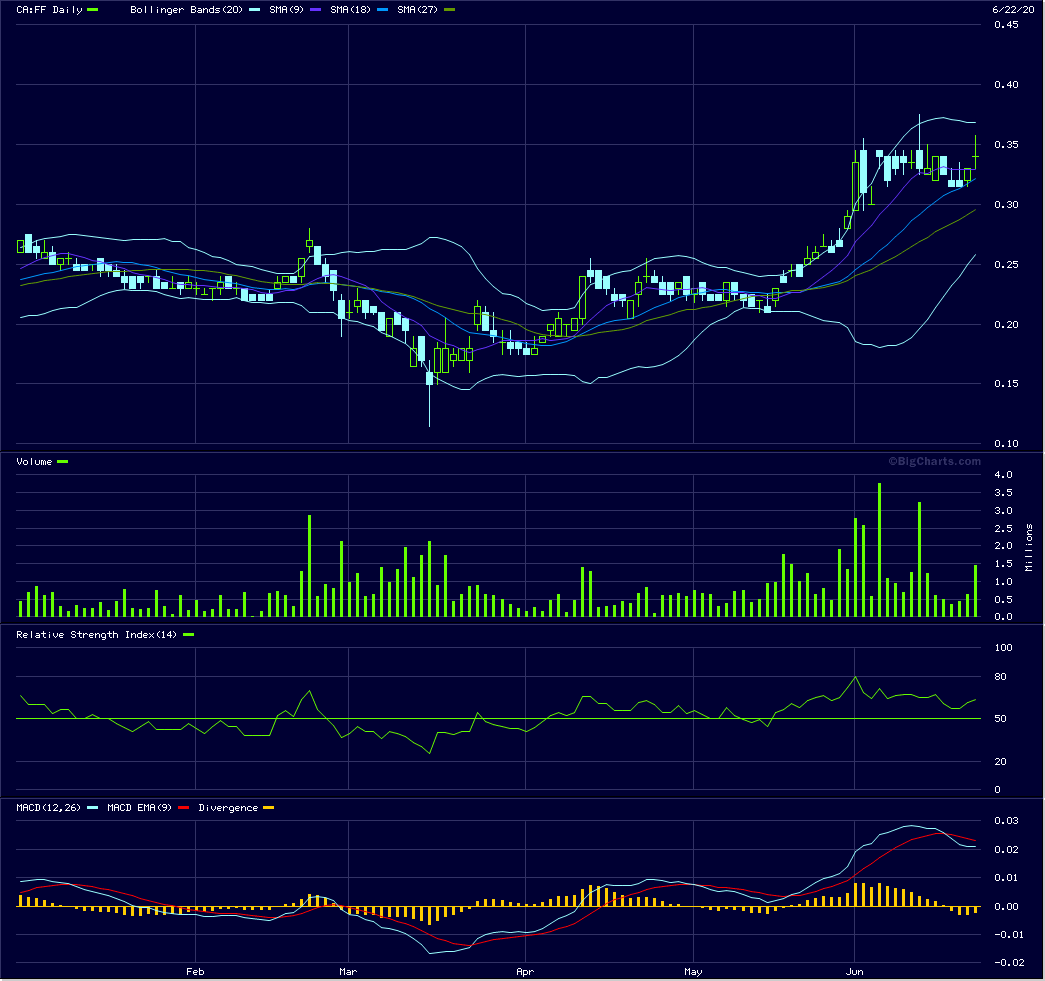Click the vertical Millions axis label

tap(1029, 547)
